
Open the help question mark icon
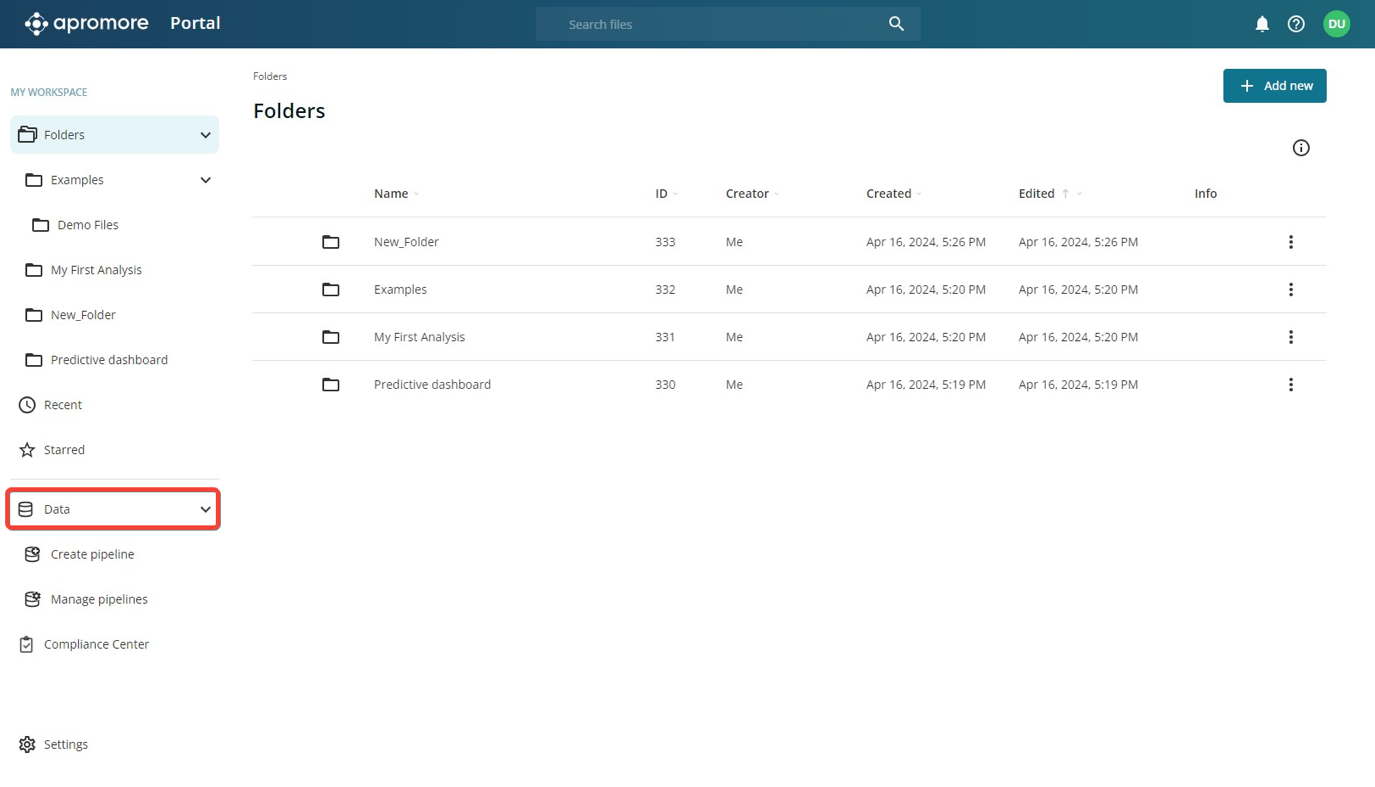coord(1296,24)
